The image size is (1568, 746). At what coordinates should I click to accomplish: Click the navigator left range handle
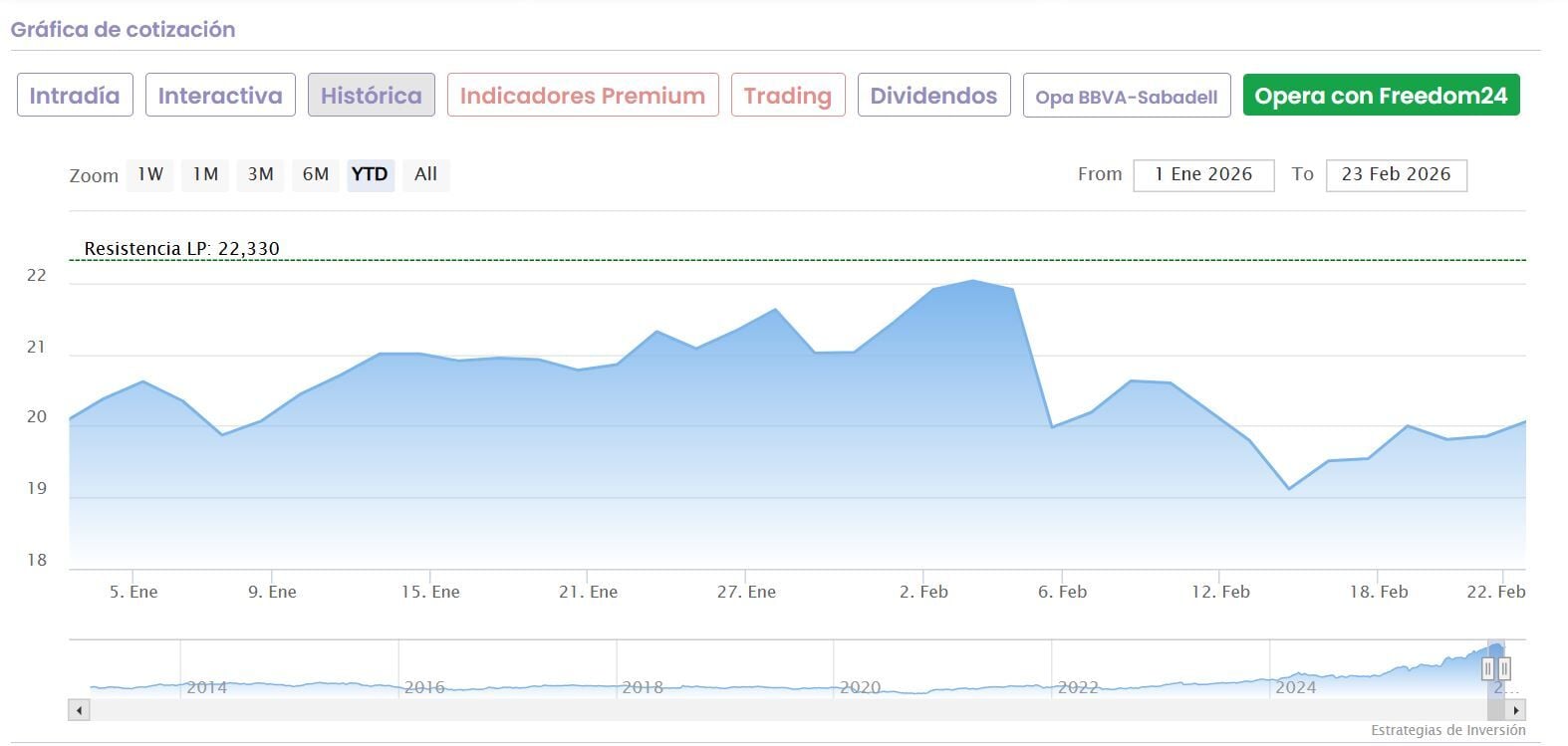point(1488,668)
